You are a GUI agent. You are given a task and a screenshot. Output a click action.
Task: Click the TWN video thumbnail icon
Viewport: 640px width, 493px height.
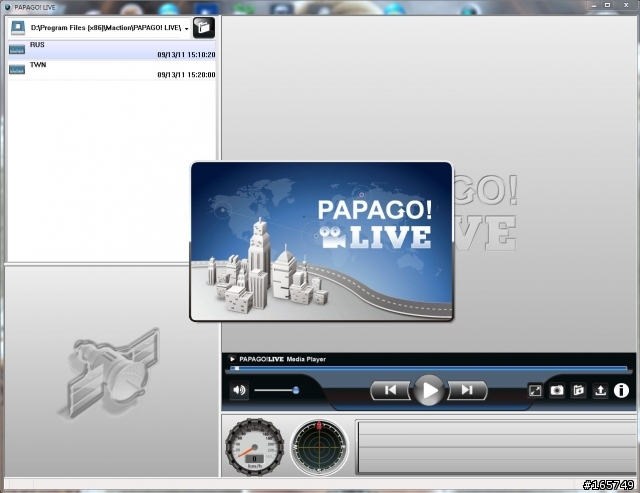17,70
